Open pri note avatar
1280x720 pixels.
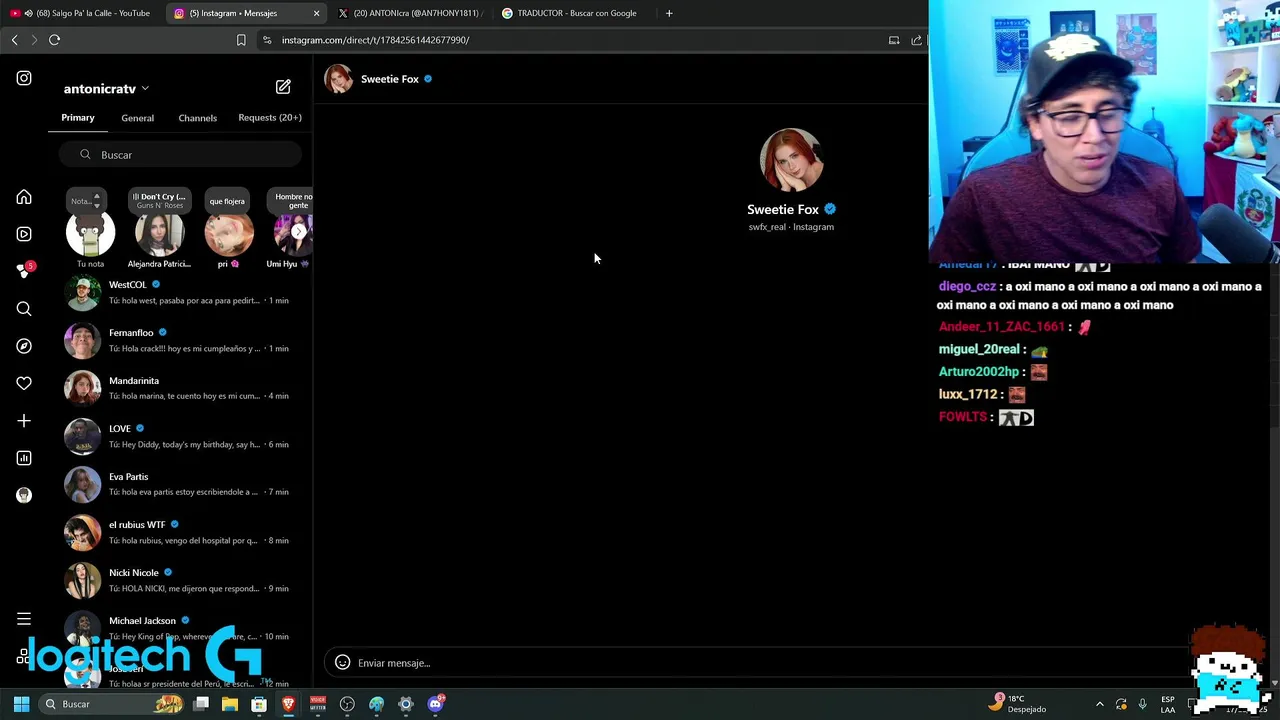click(228, 233)
